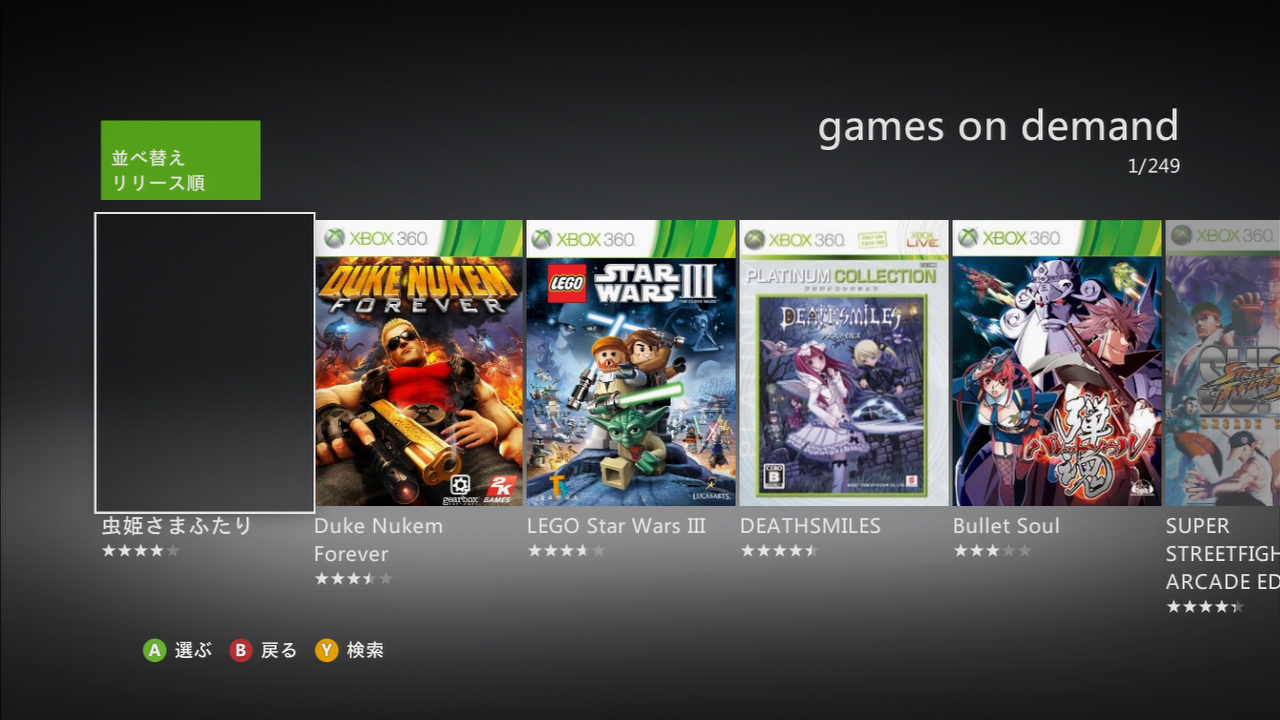Select Super Street Fighter Arcade Edition cover

[1223, 363]
